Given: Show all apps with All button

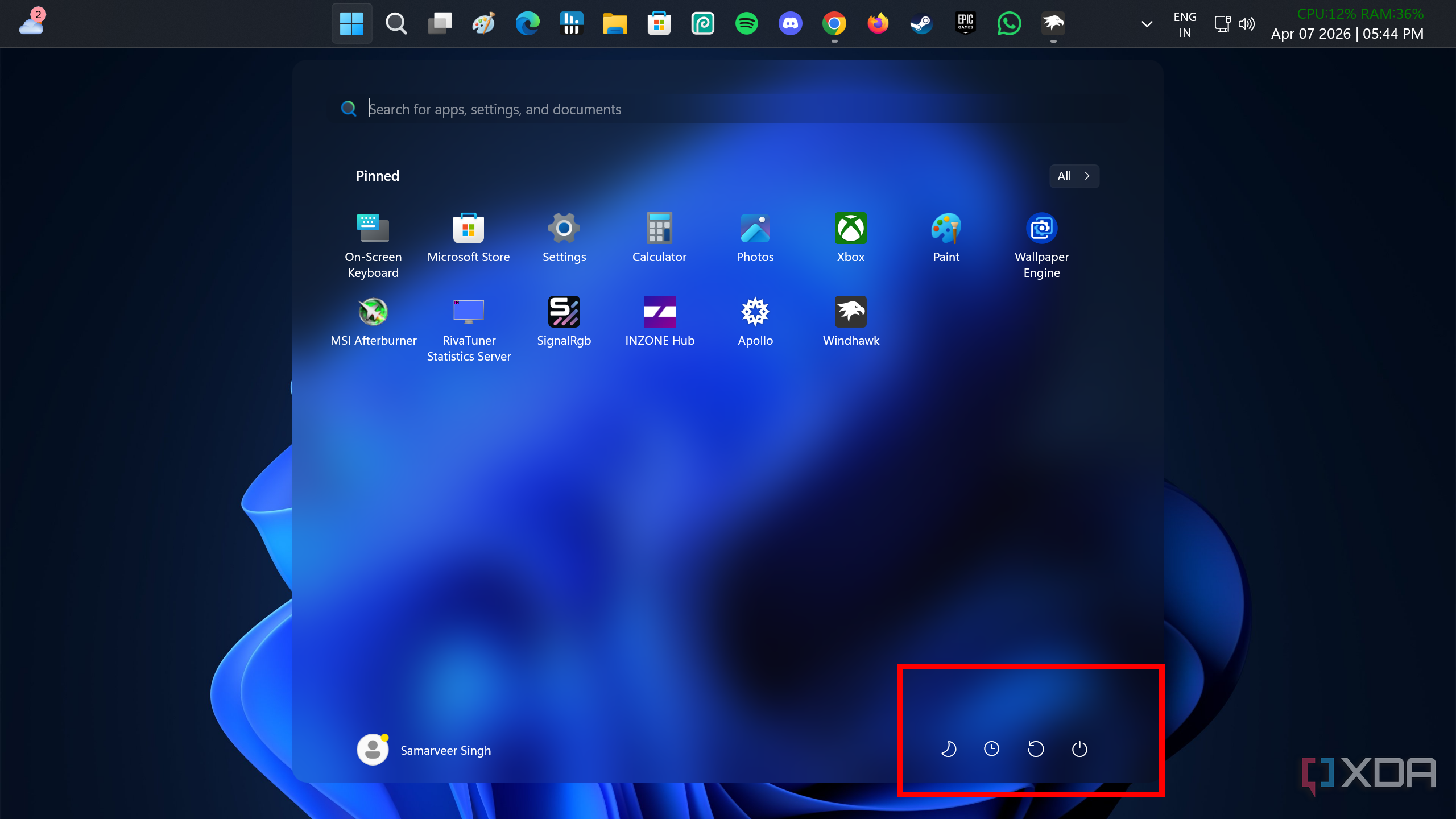Looking at the screenshot, I should point(1074,176).
